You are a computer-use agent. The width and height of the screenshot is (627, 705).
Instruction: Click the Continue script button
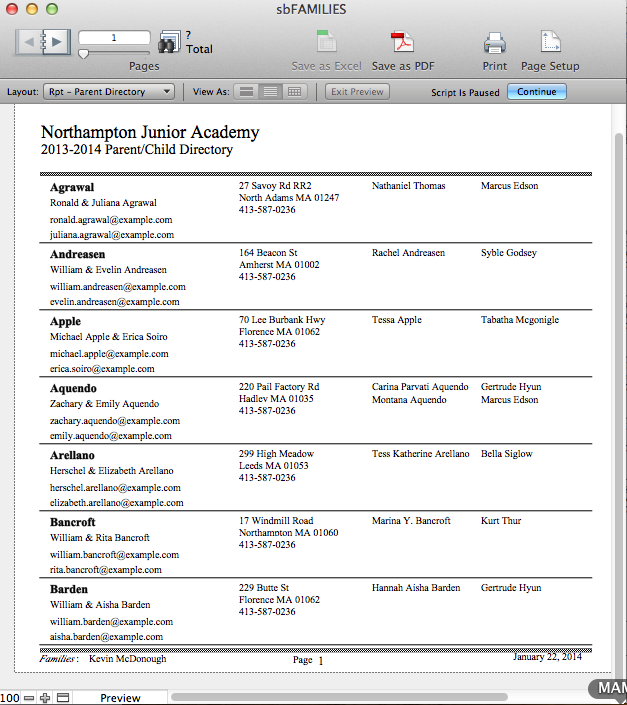click(x=537, y=92)
